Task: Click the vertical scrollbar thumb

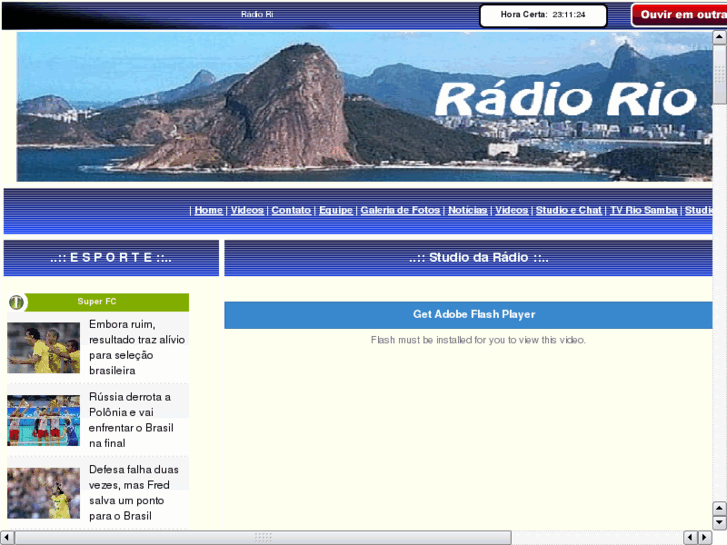Action: 719,74
